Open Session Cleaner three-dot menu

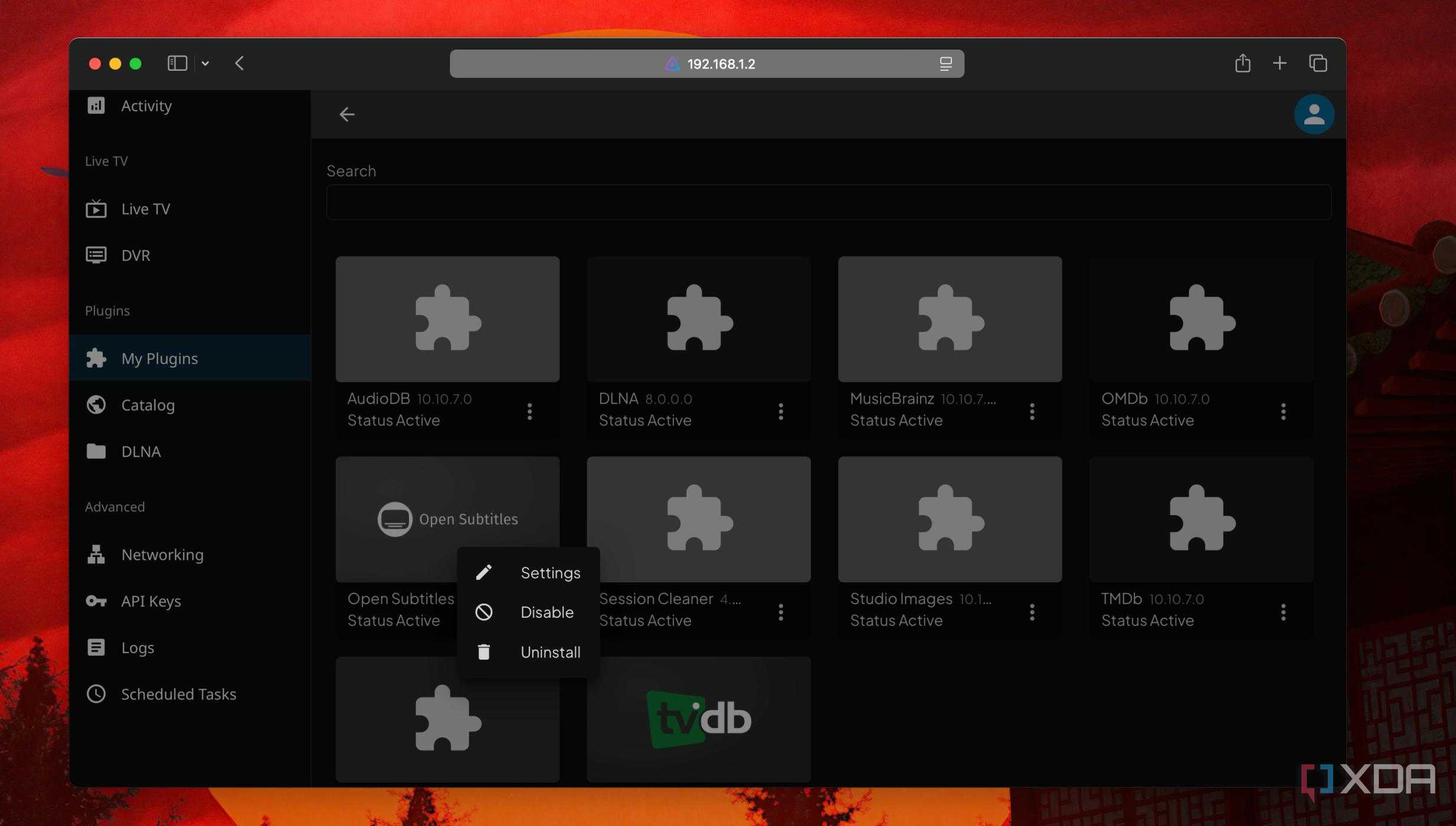point(780,612)
